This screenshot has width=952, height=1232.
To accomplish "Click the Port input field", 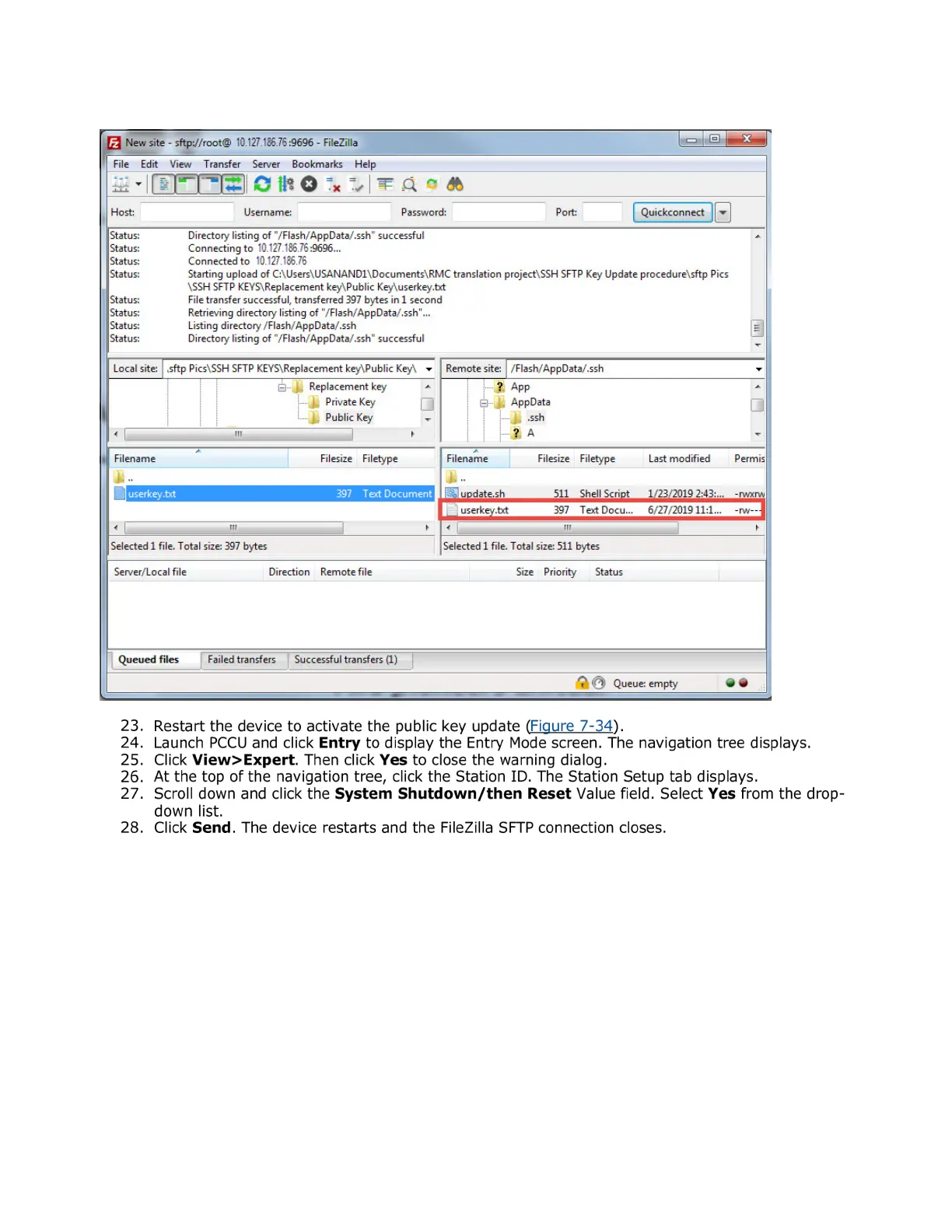I will coord(603,212).
